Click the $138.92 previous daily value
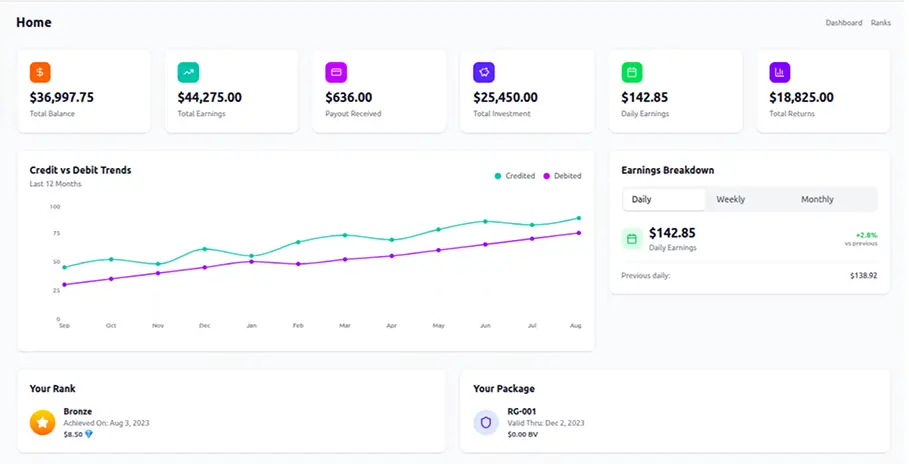Image resolution: width=909 pixels, height=464 pixels. pyautogui.click(x=863, y=276)
